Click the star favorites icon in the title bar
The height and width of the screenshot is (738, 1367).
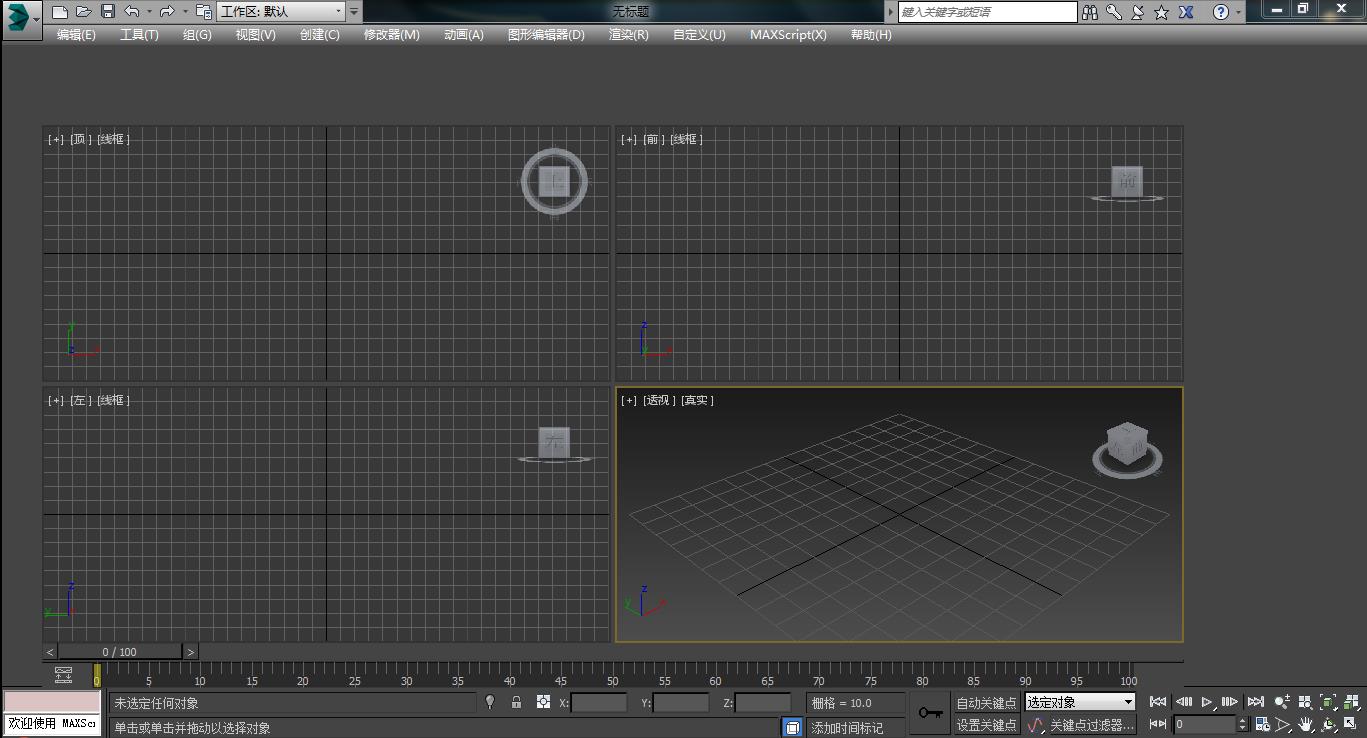tap(1161, 12)
